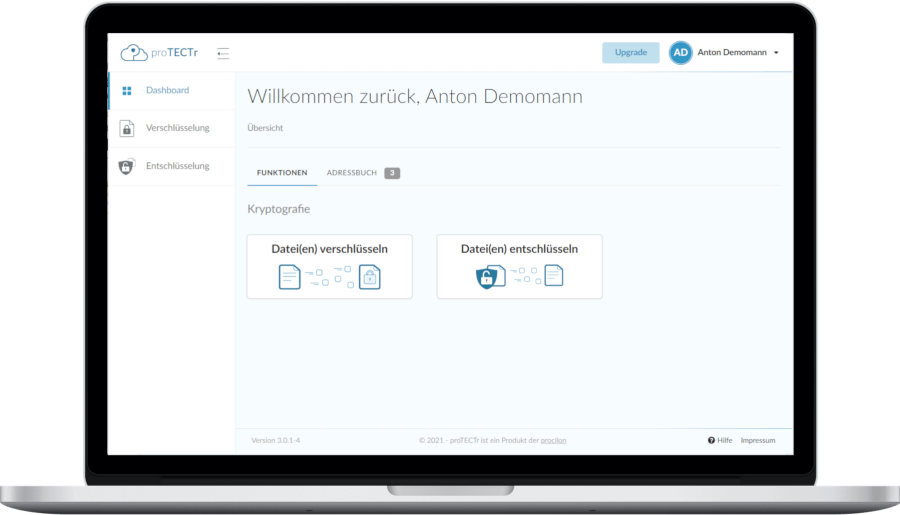The width and height of the screenshot is (900, 515).
Task: Click the Dashboard grid icon in sidebar
Action: click(127, 91)
